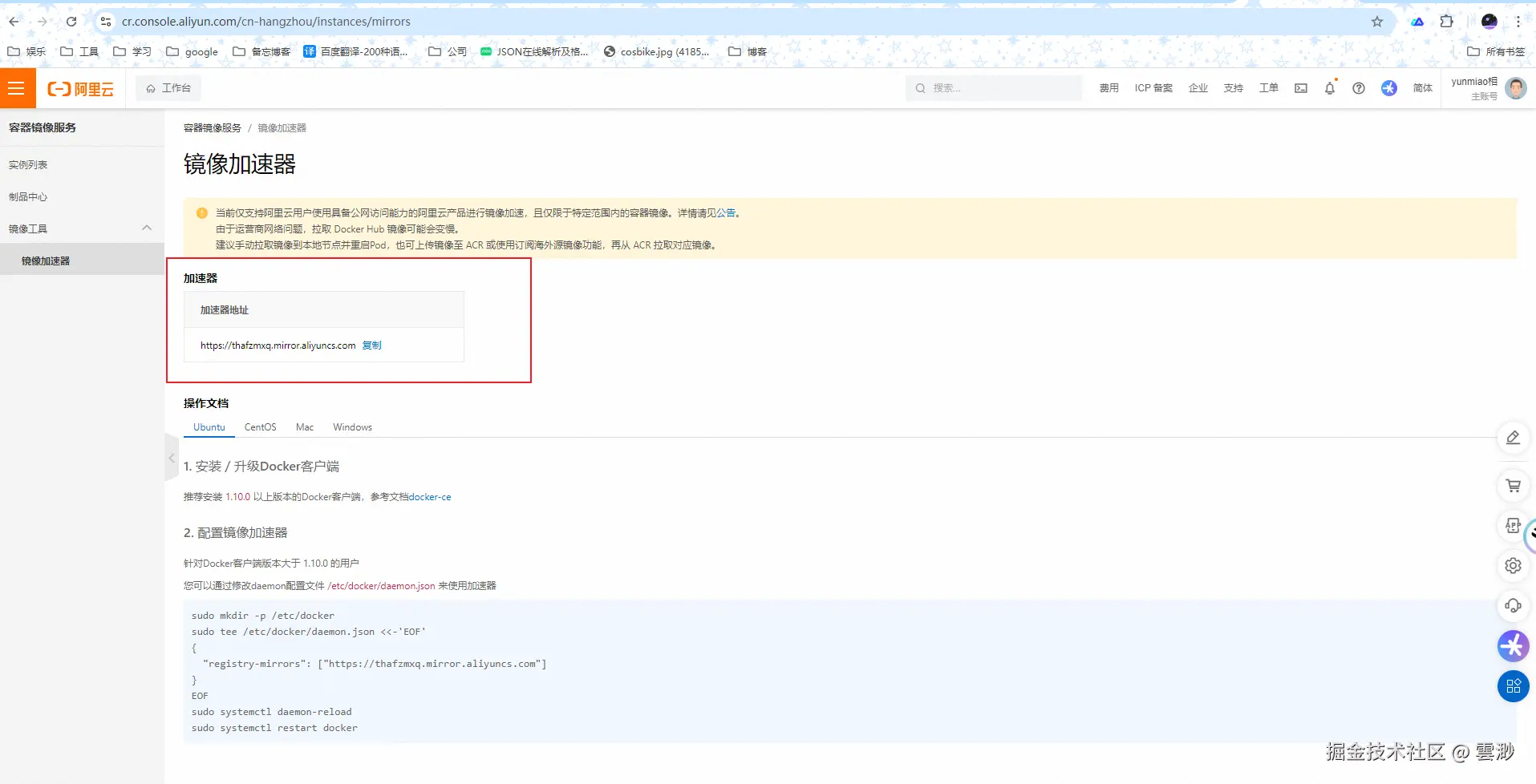Open the customer support headset icon

point(1514,606)
